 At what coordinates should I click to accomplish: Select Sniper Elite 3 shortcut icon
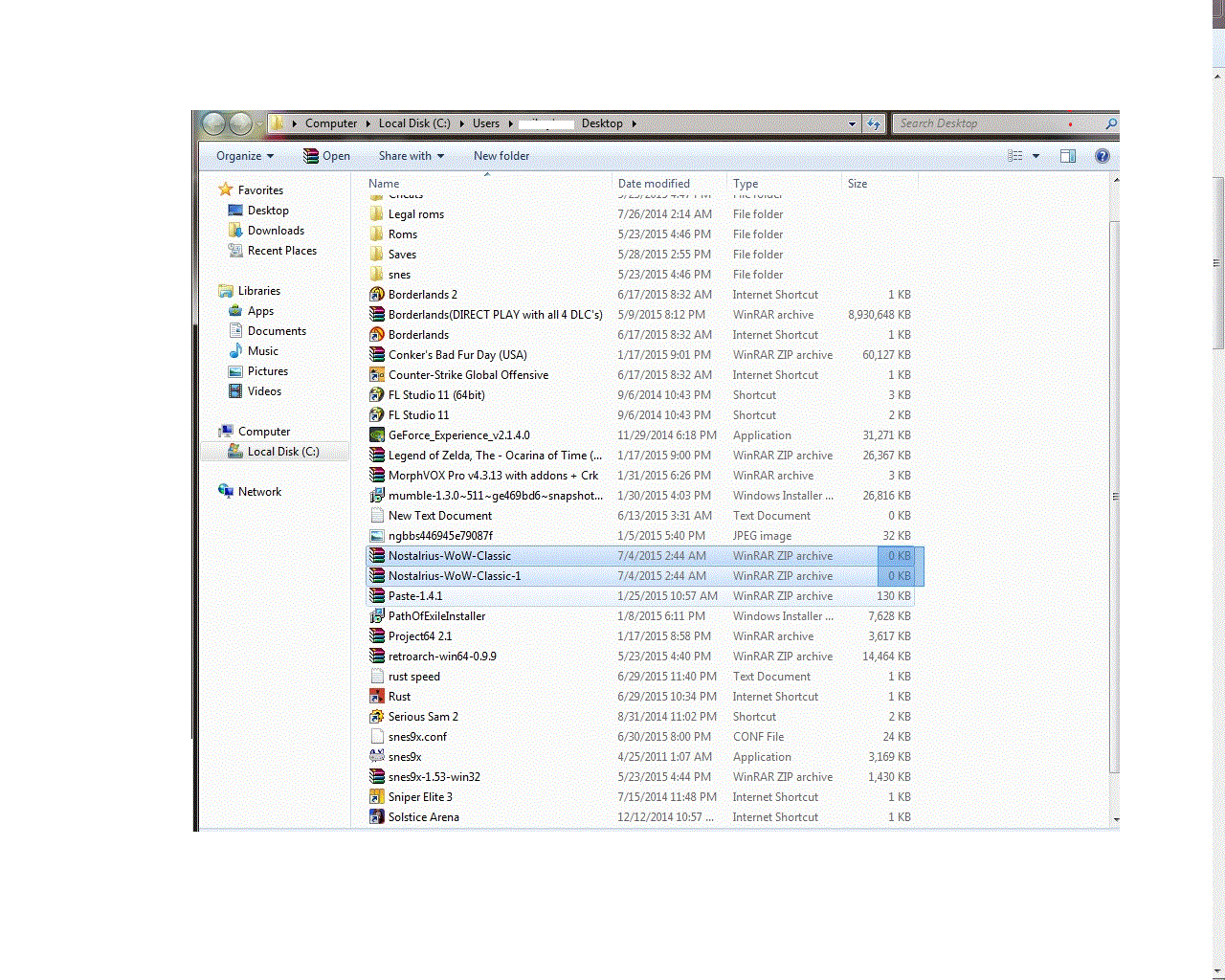pyautogui.click(x=377, y=797)
